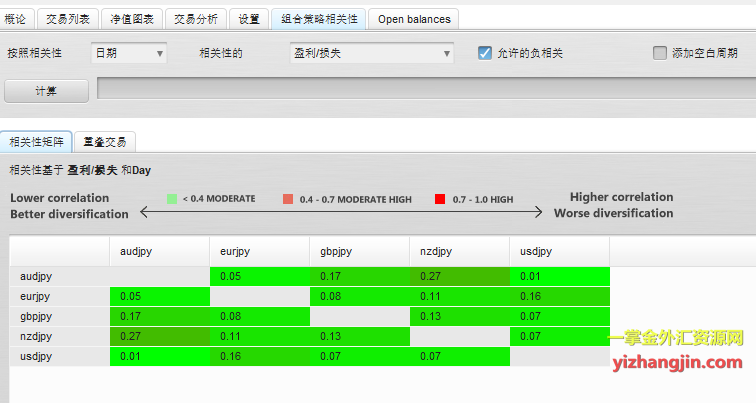Enable the 添加空白周期 checkbox
The image size is (756, 403).
pyautogui.click(x=660, y=53)
